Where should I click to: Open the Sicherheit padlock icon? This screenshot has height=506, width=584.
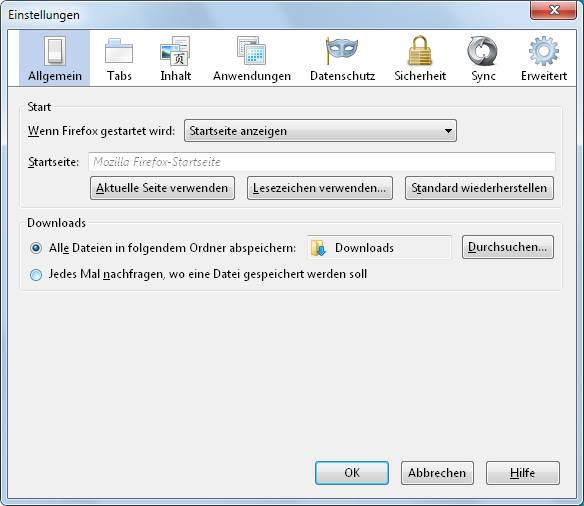[420, 51]
